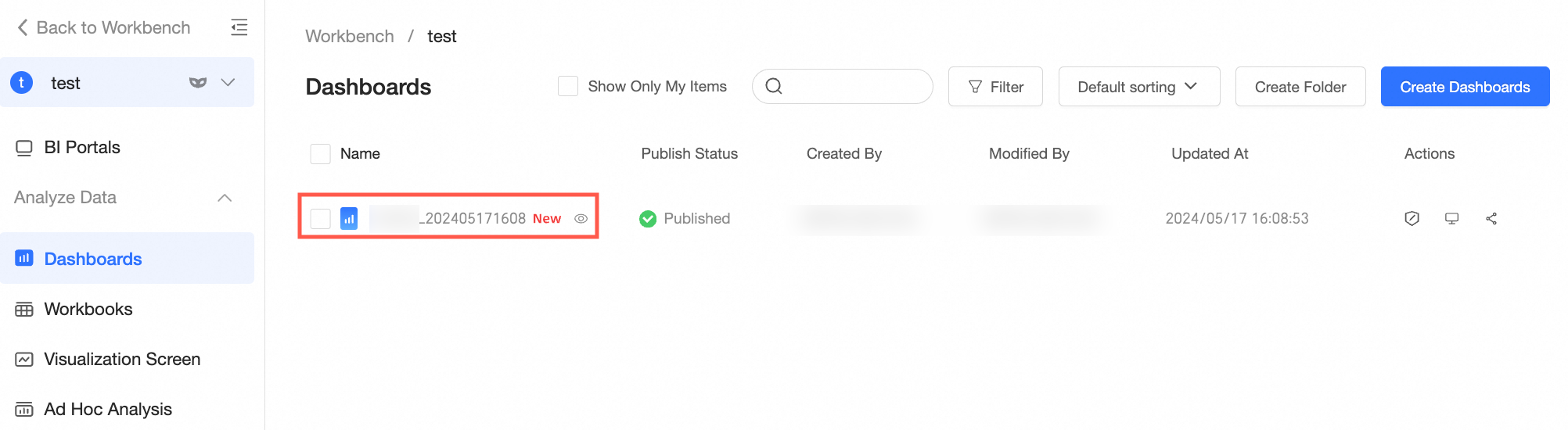Click the blue dashboard chart icon

click(349, 219)
